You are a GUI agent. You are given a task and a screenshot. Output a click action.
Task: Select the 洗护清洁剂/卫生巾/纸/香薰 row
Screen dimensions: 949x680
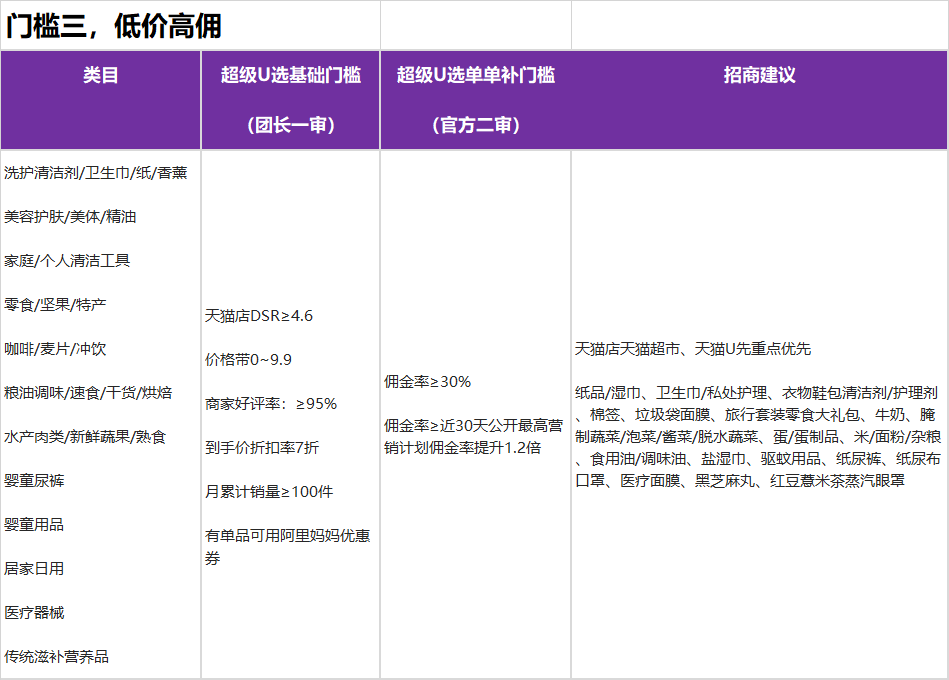click(x=96, y=173)
